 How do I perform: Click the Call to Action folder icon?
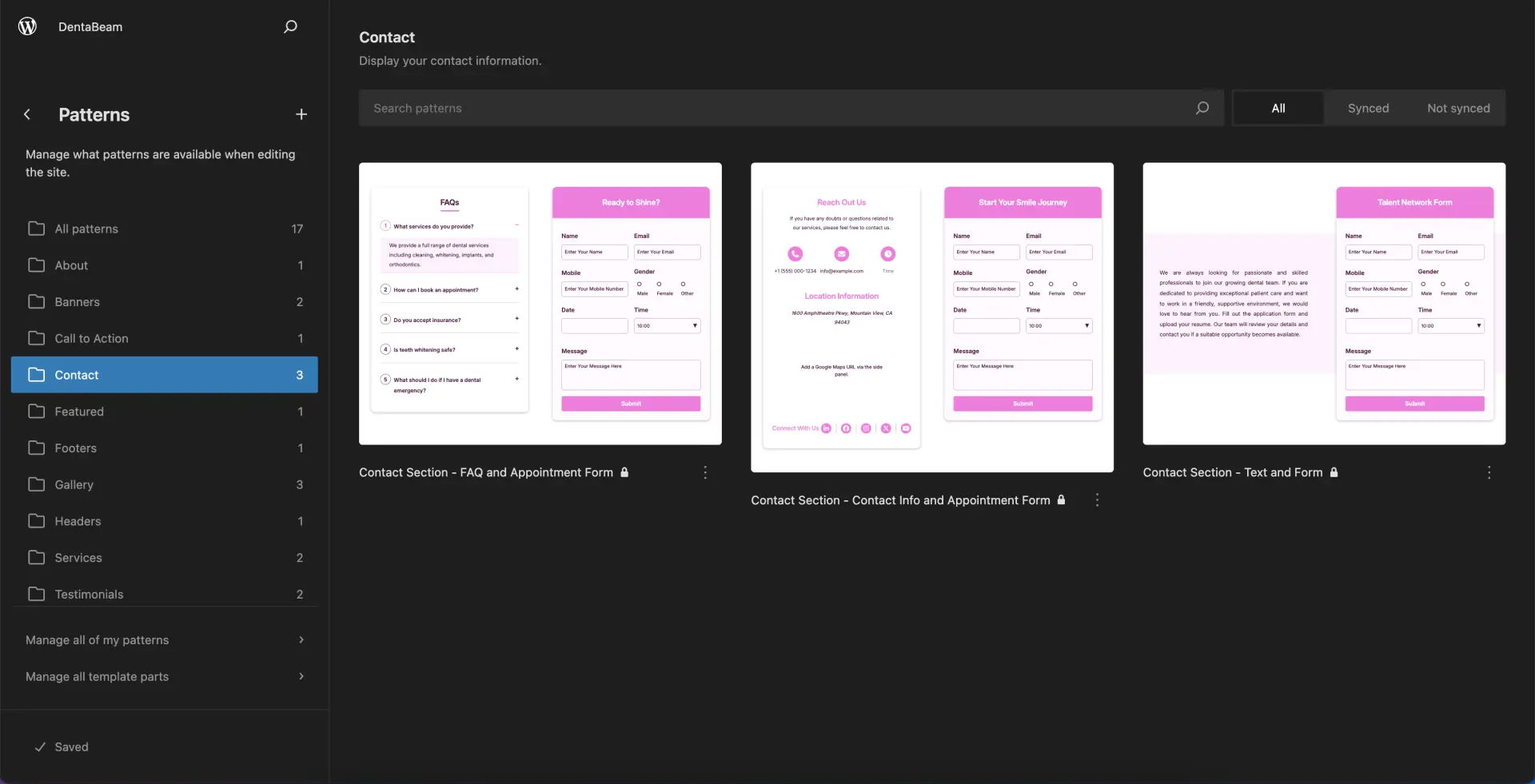pos(37,338)
